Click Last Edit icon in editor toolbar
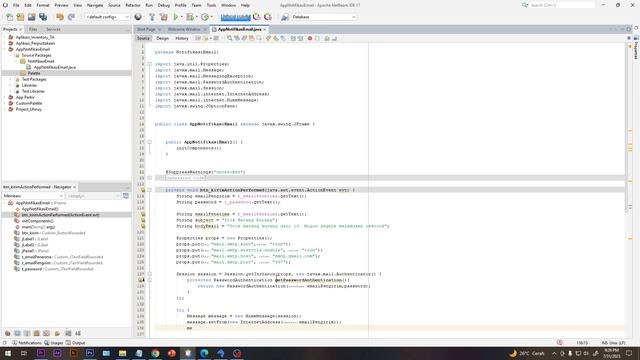Screen dimensions: 640x360 coord(198,38)
